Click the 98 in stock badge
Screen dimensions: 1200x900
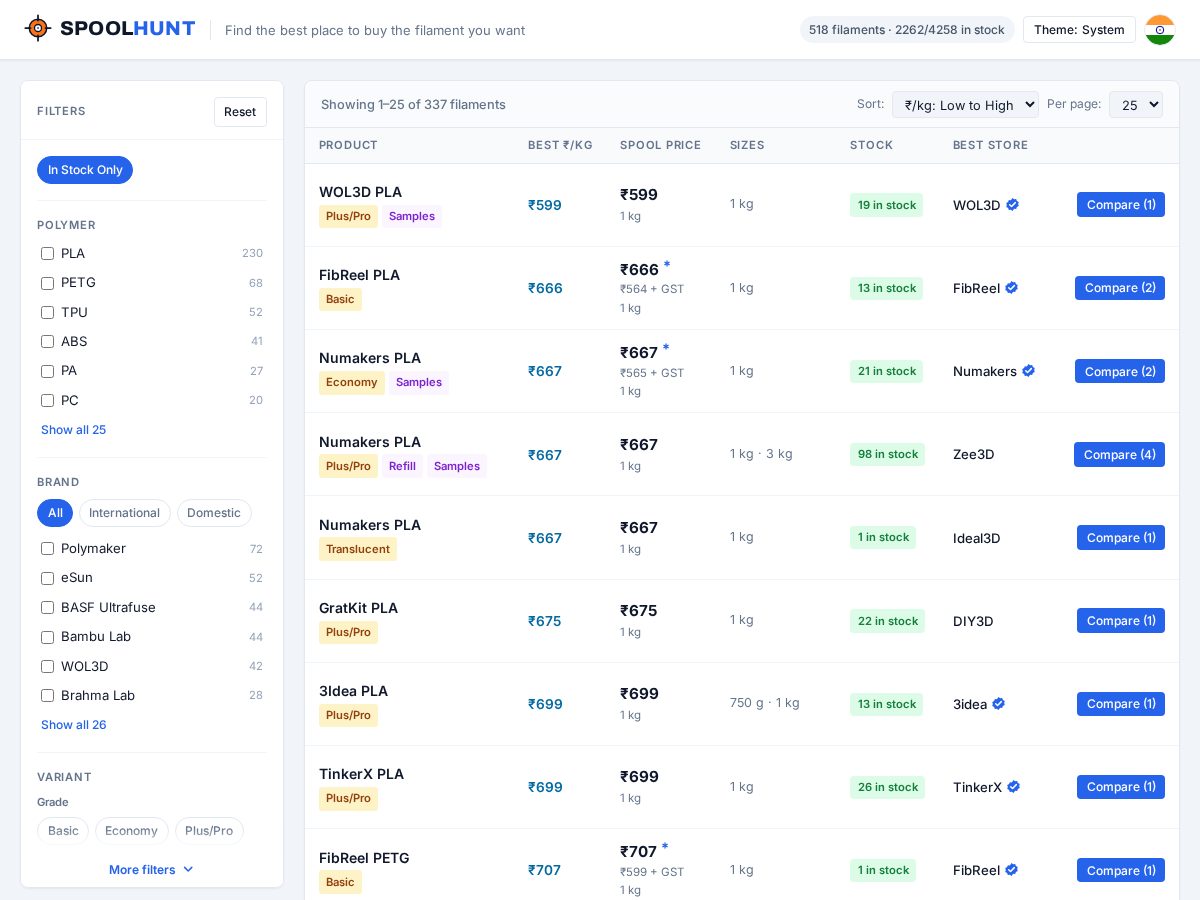click(887, 454)
